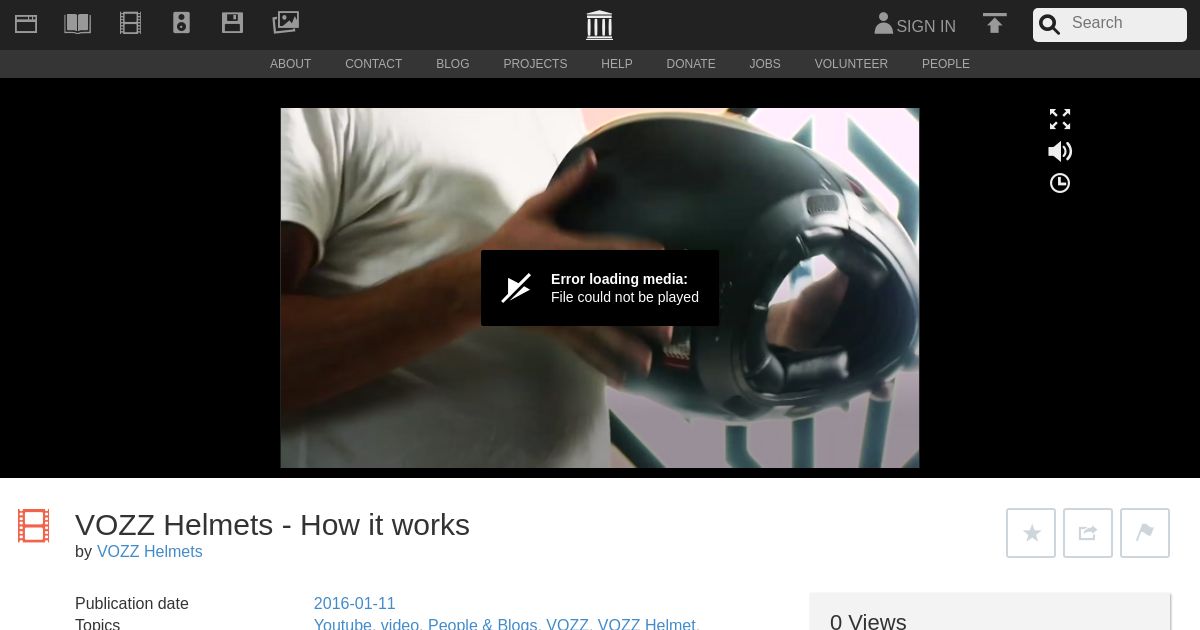
Task: Click the user avatar sign-in icon
Action: (883, 23)
